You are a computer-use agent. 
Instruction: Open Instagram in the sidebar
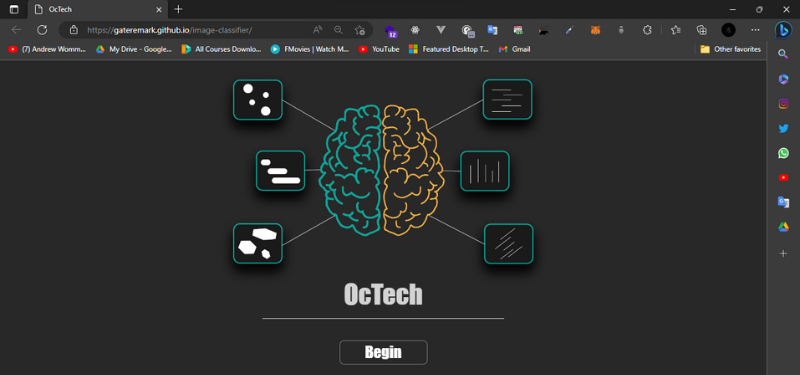click(783, 104)
